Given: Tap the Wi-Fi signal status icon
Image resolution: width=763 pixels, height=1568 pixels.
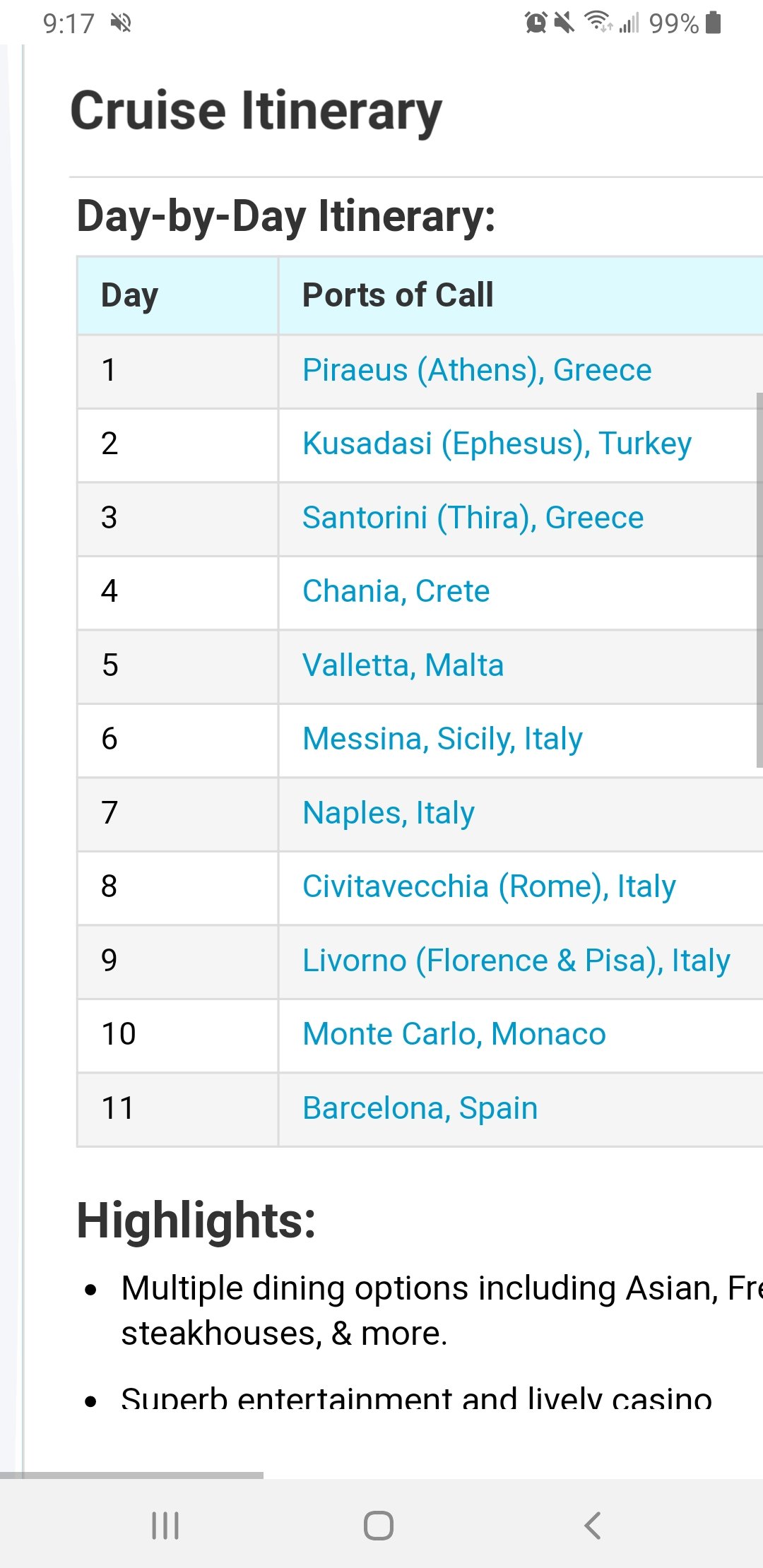Looking at the screenshot, I should [598, 23].
